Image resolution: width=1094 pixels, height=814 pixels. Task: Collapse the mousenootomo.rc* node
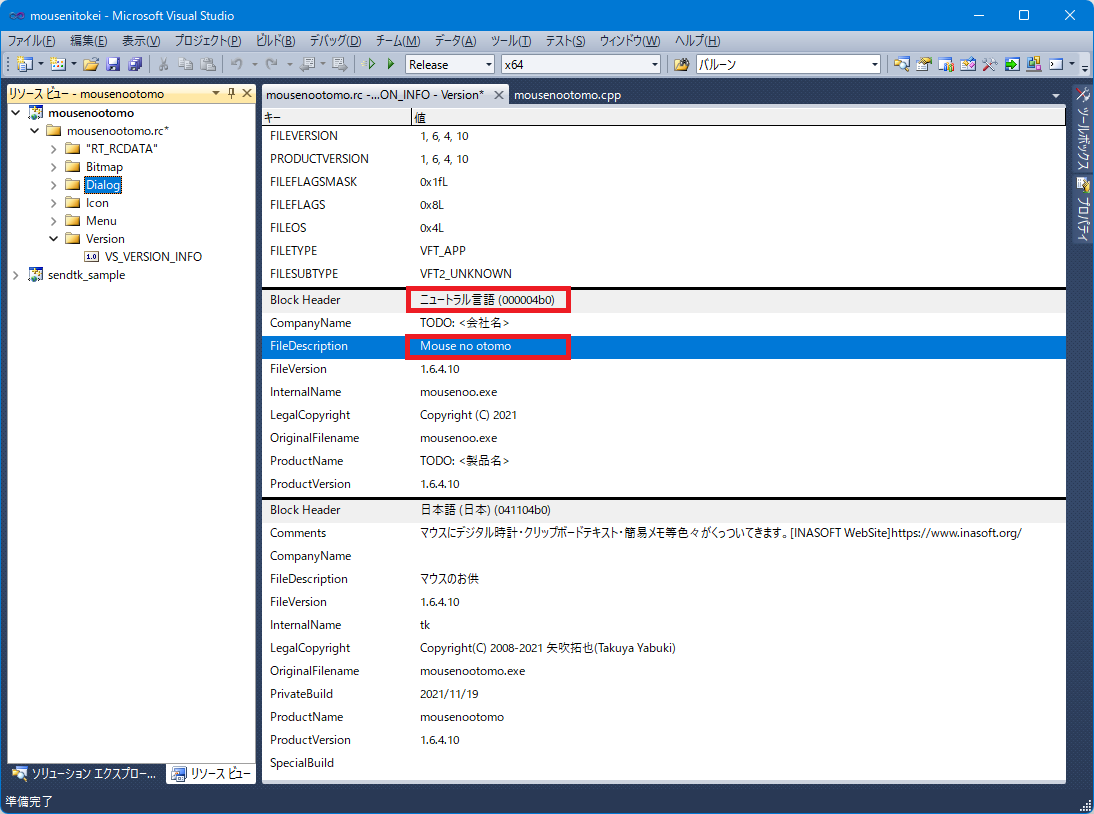[34, 130]
